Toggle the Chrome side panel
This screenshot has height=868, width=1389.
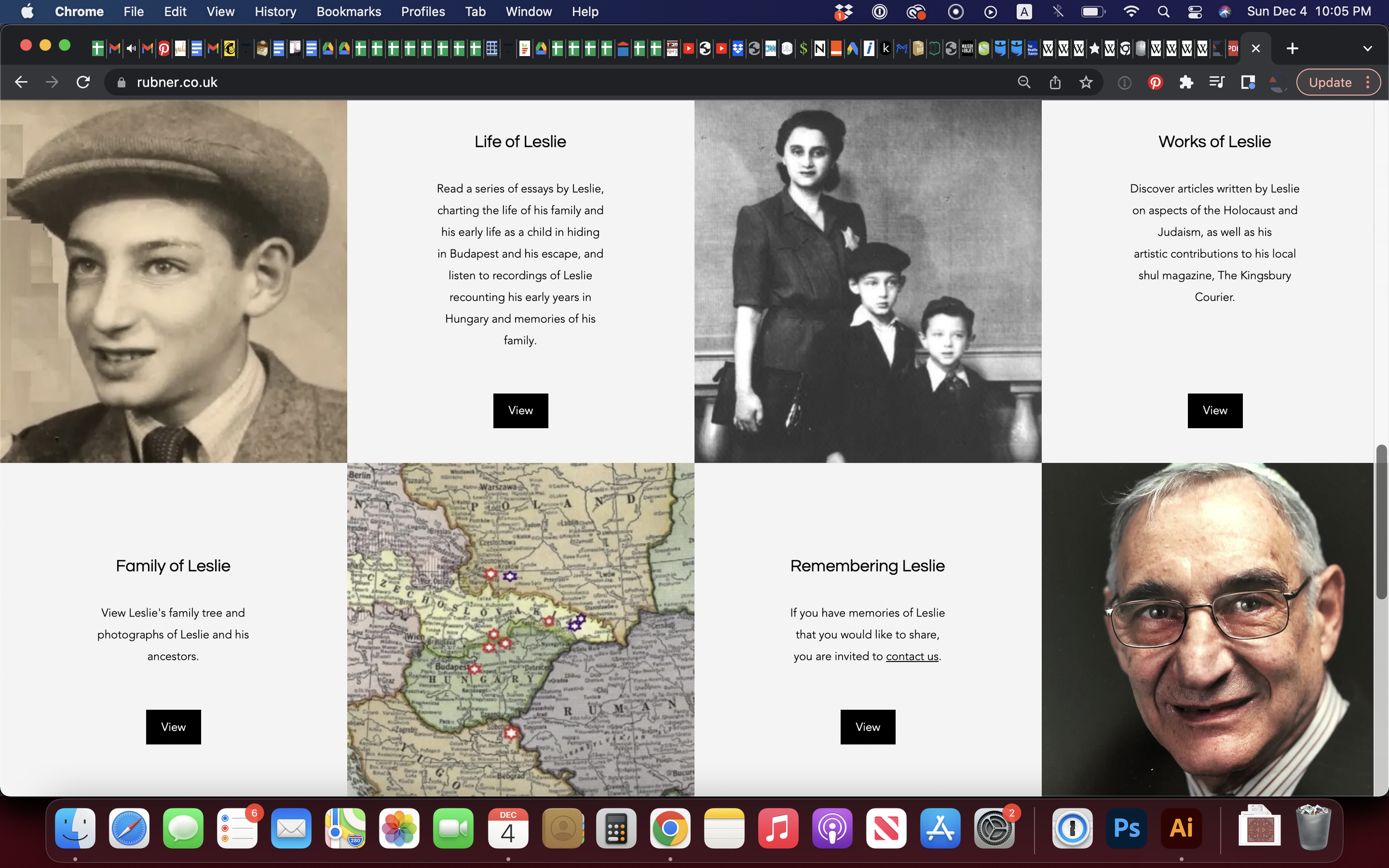click(1248, 82)
